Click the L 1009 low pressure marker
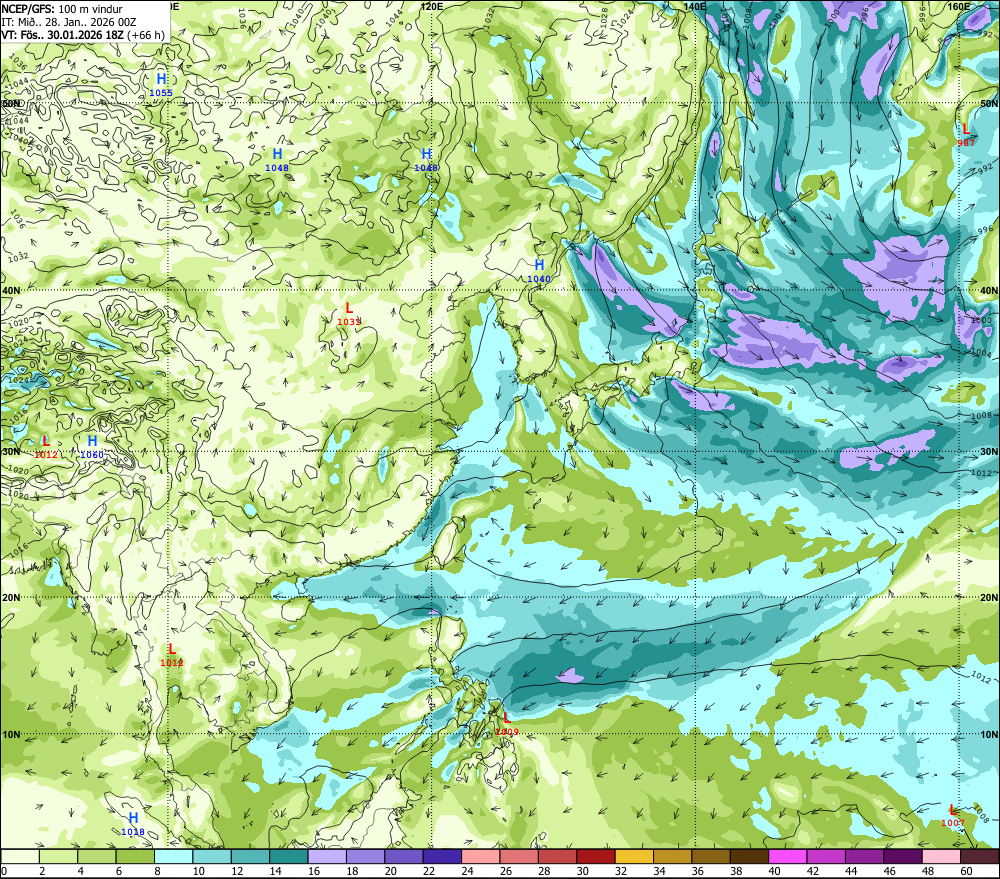The height and width of the screenshot is (879, 1000). point(507,724)
